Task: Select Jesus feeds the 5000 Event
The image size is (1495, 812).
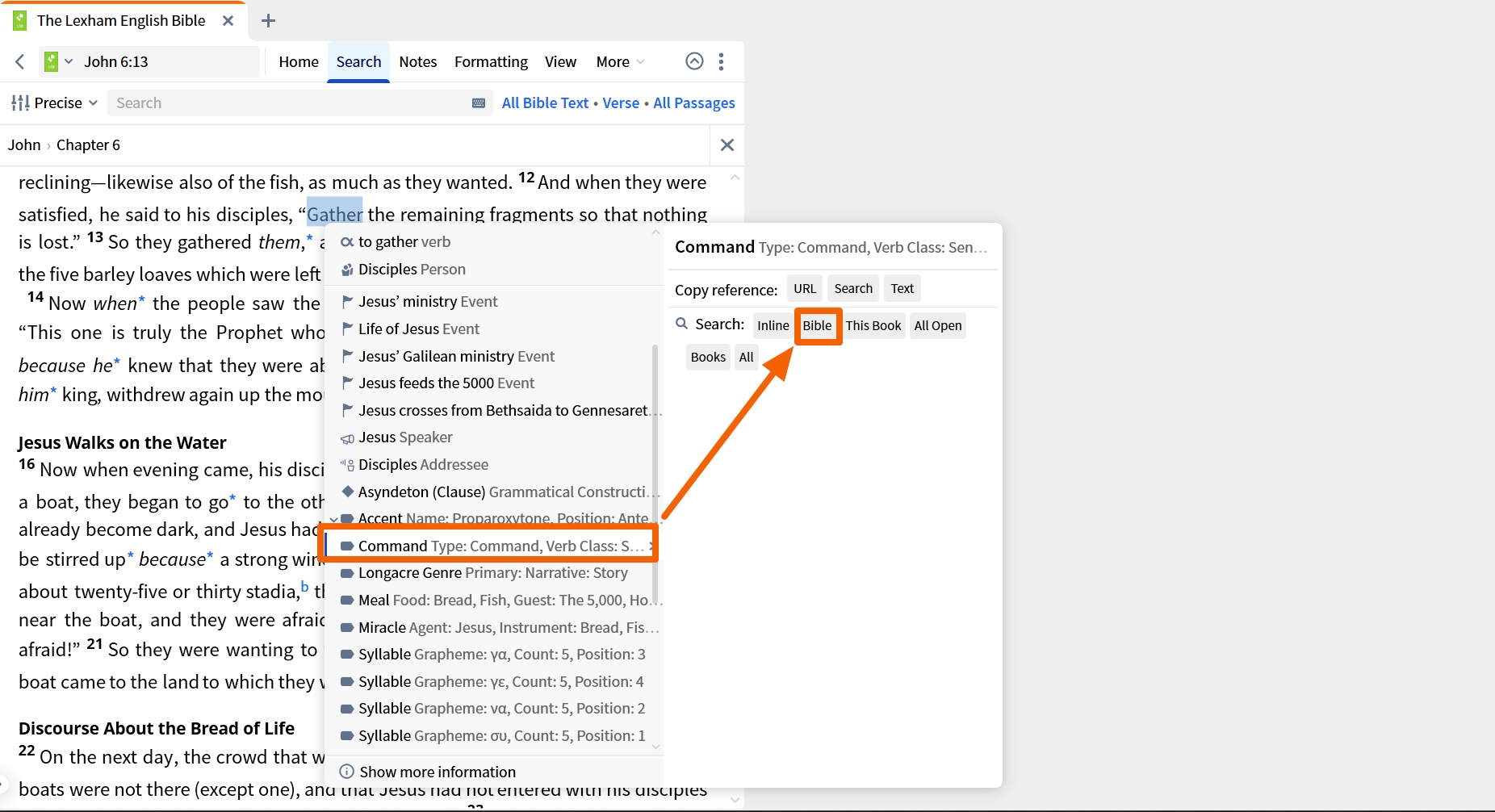Action: tap(492, 383)
